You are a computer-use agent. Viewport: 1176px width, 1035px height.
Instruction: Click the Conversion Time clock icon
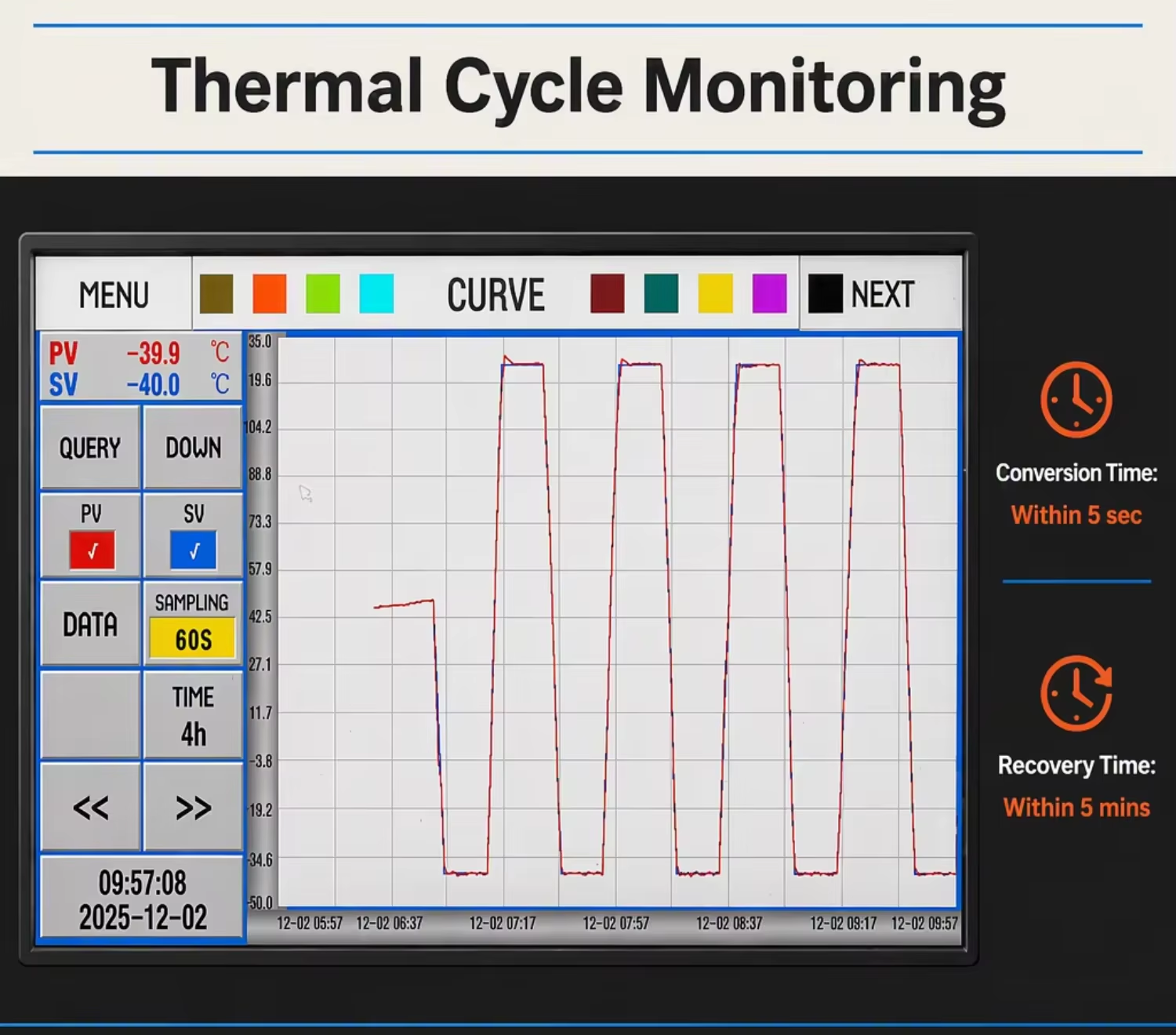[x=1076, y=400]
